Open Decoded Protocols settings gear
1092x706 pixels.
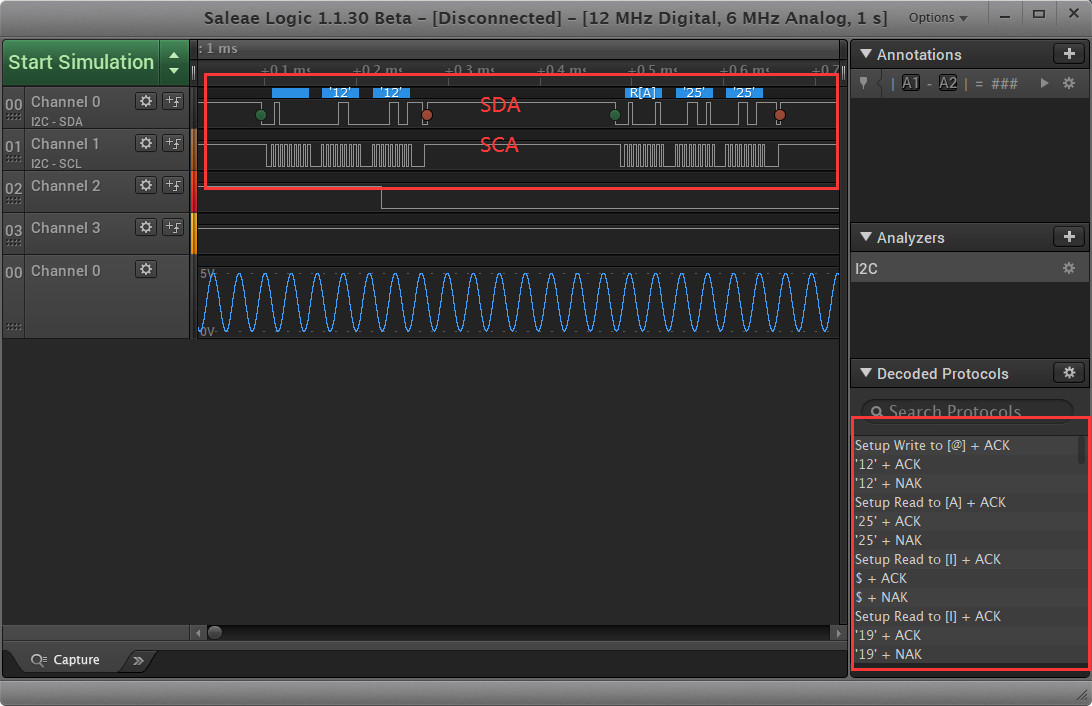[1069, 373]
